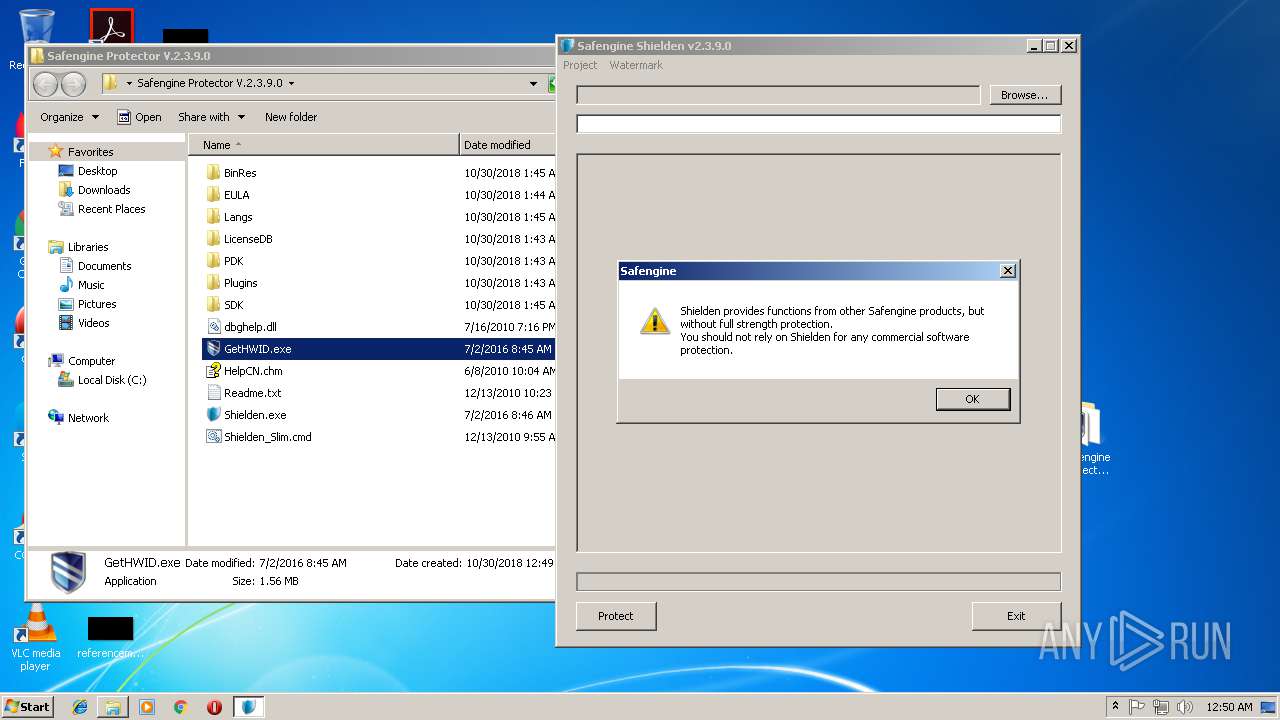Click the Computer icon in navigation pane

[56, 361]
